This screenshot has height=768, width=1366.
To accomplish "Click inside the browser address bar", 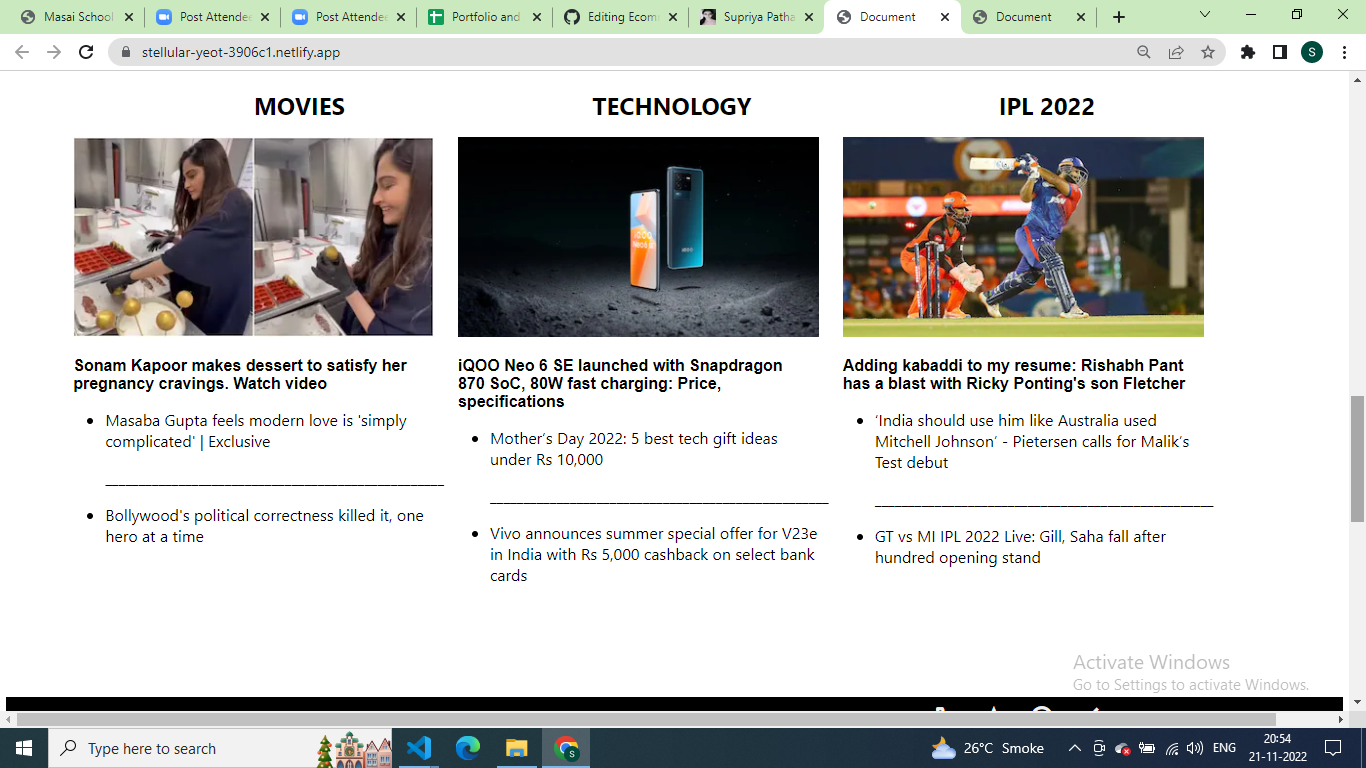I will pos(400,52).
